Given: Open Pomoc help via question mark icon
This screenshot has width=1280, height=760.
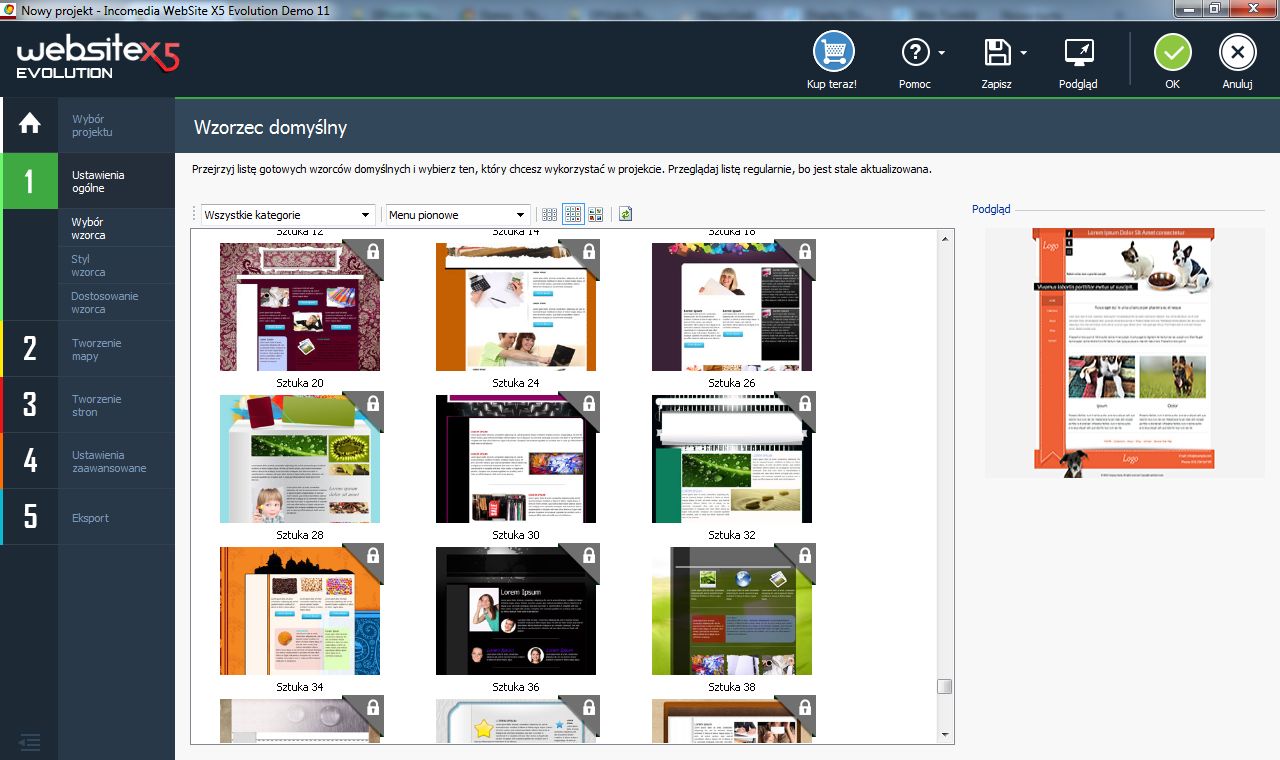Looking at the screenshot, I should (x=915, y=52).
